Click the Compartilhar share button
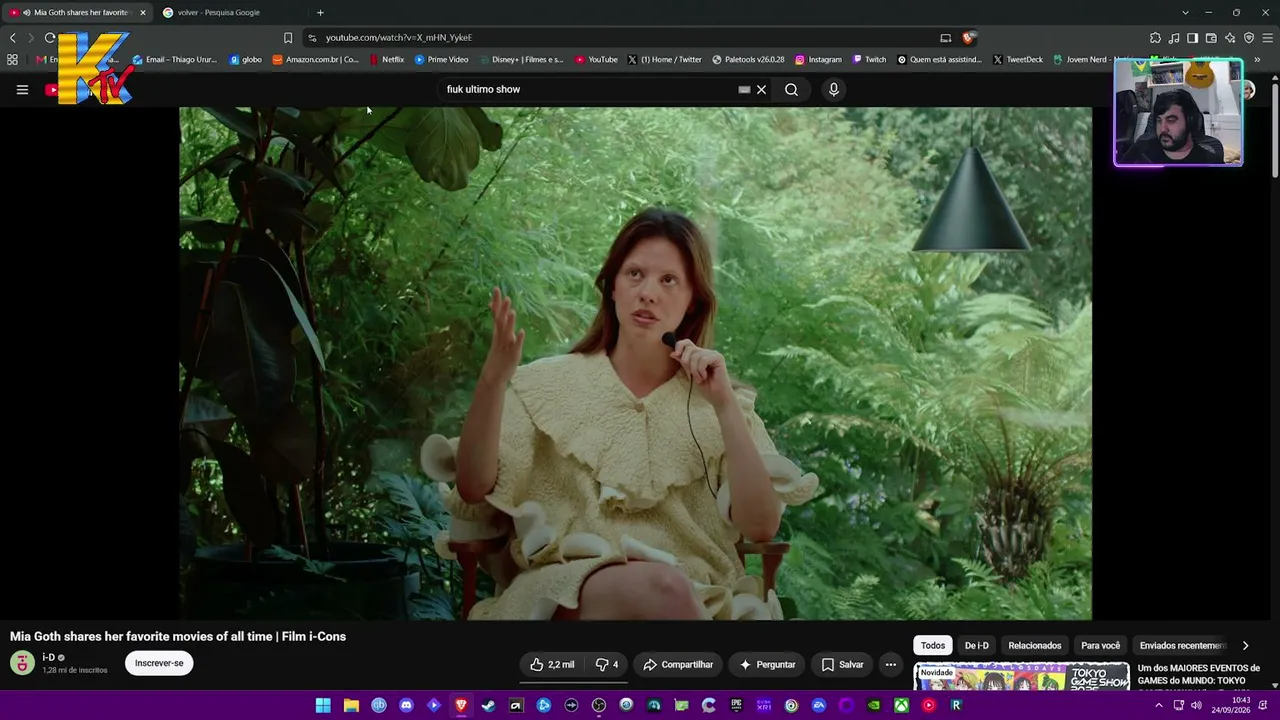 coord(678,664)
